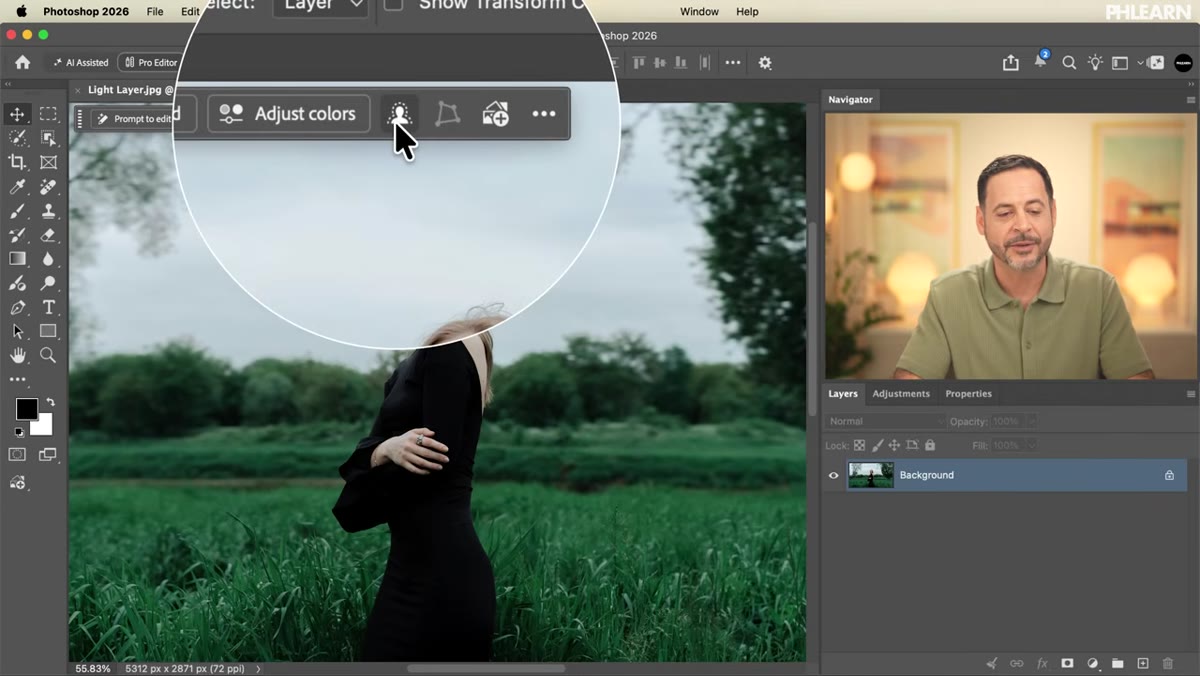Select the Eraser tool
Image resolution: width=1200 pixels, height=676 pixels.
coord(48,235)
